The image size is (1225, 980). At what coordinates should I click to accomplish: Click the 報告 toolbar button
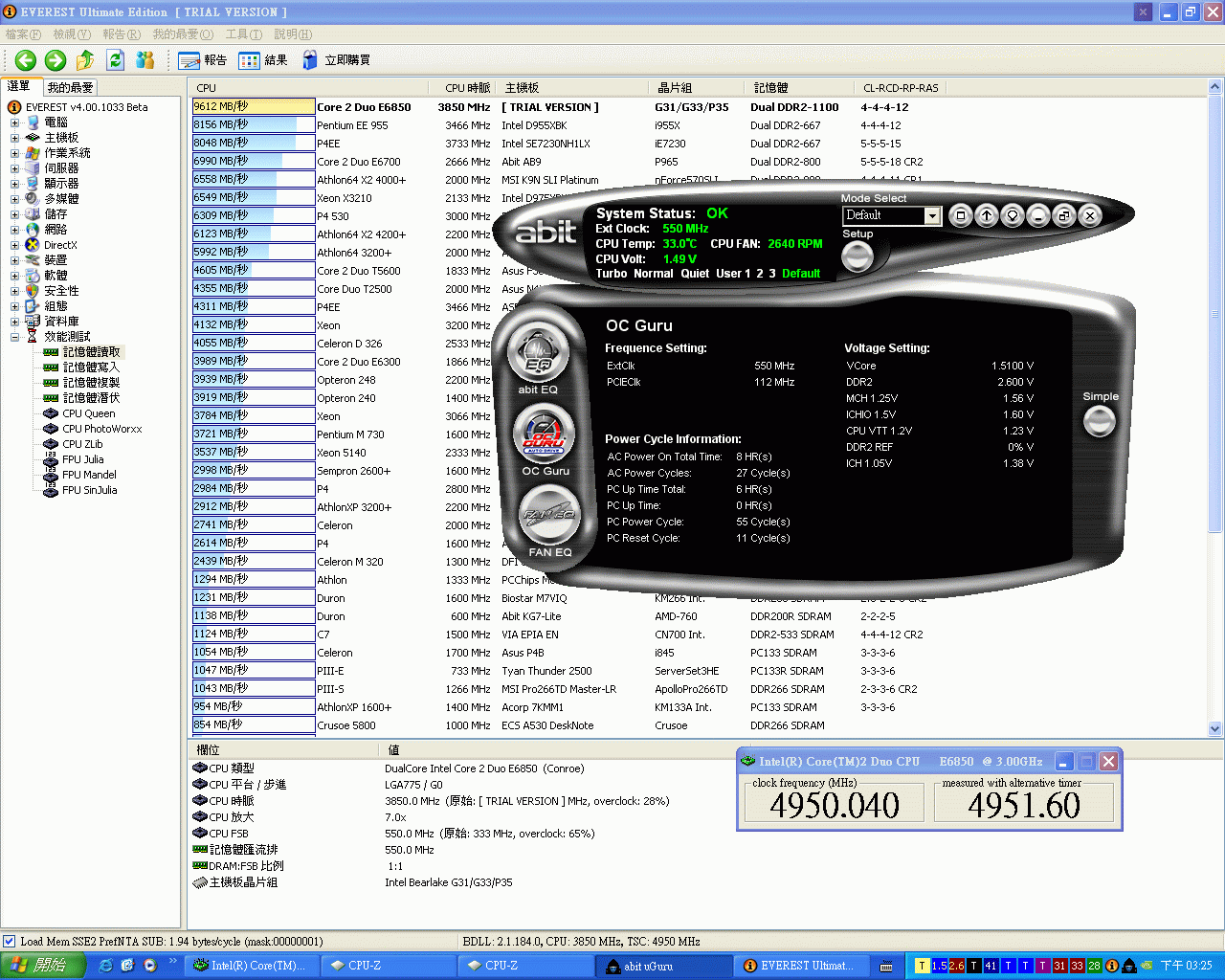[x=203, y=60]
